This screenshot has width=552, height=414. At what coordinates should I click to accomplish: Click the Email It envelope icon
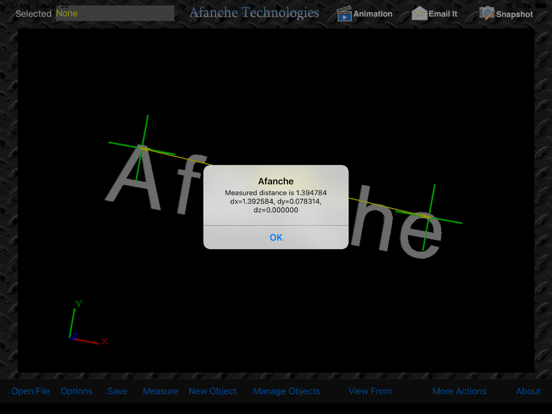[x=419, y=14]
